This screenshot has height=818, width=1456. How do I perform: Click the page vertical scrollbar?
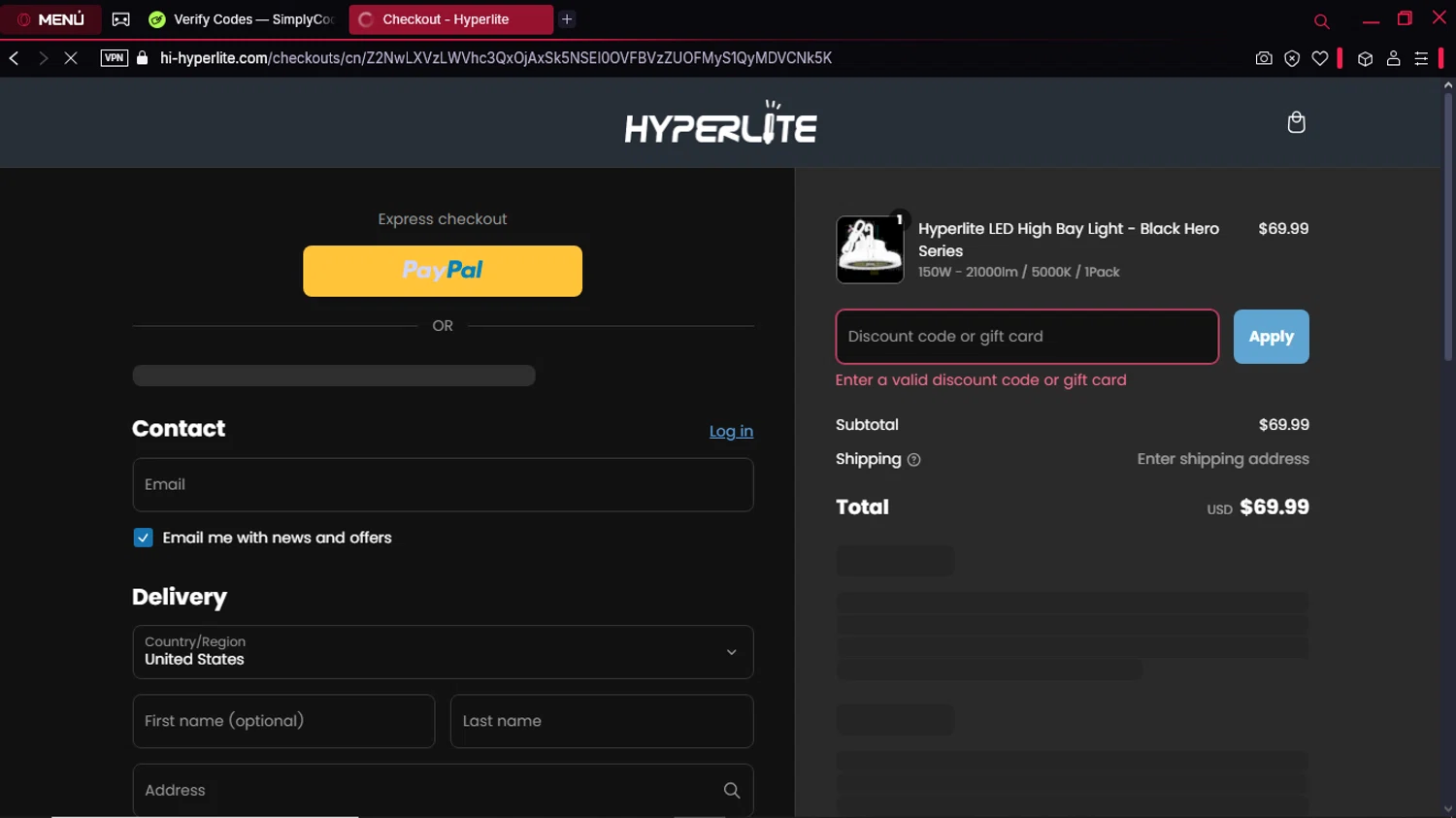pyautogui.click(x=1447, y=228)
